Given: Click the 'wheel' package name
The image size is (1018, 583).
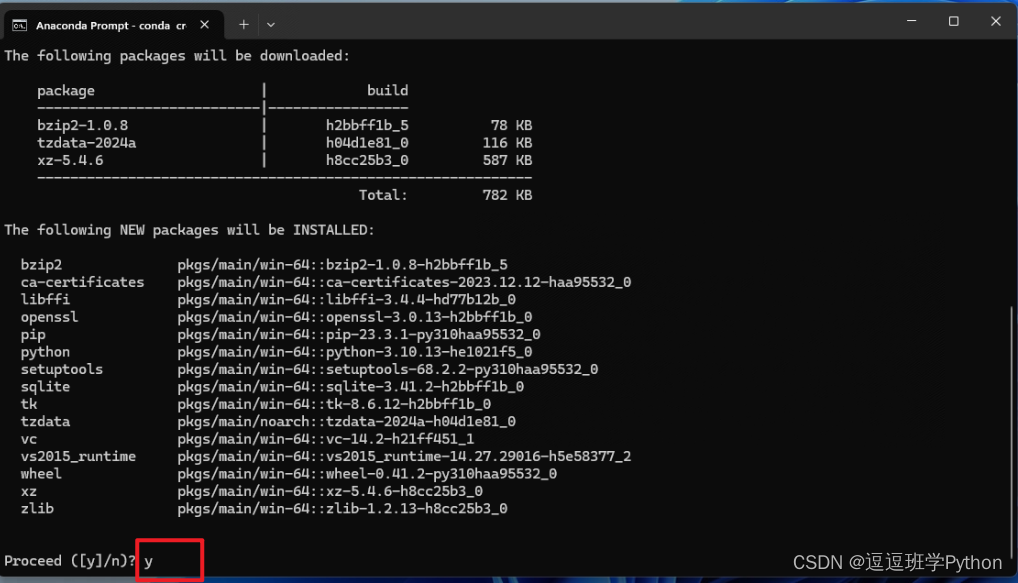Looking at the screenshot, I should [41, 474].
